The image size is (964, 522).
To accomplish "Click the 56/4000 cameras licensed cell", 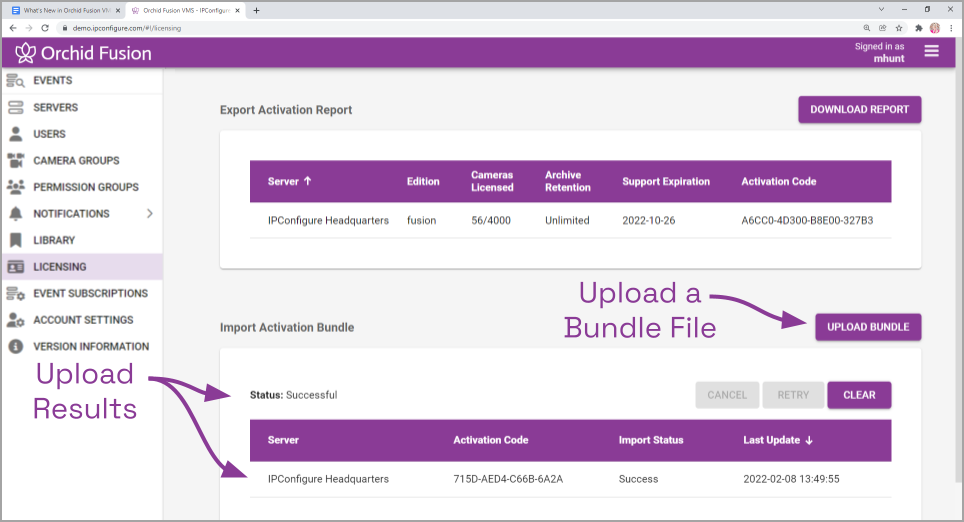I will click(491, 220).
